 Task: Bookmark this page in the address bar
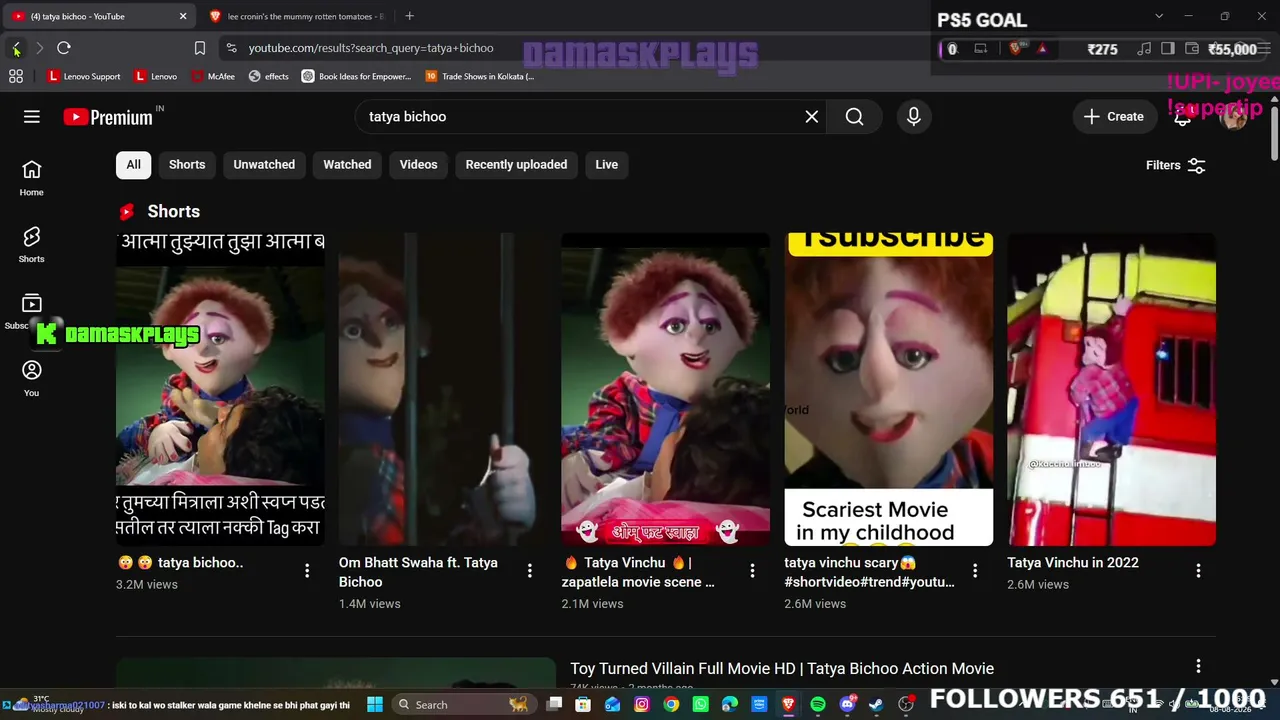[200, 48]
